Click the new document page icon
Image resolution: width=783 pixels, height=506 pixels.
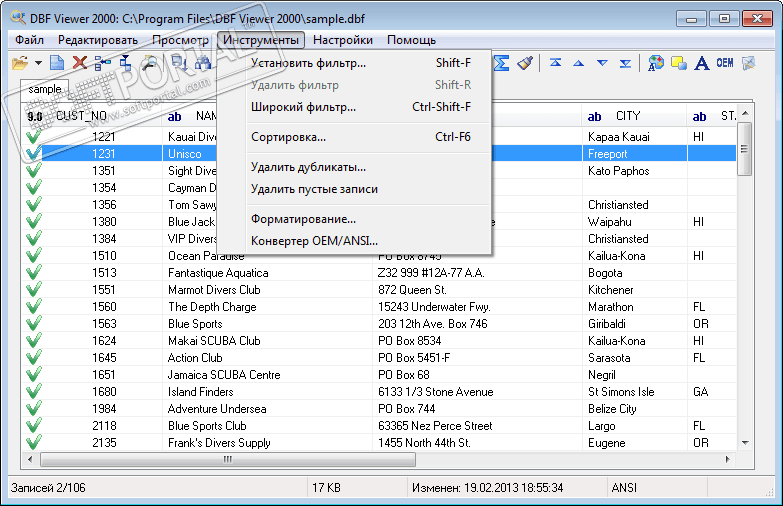tap(57, 63)
